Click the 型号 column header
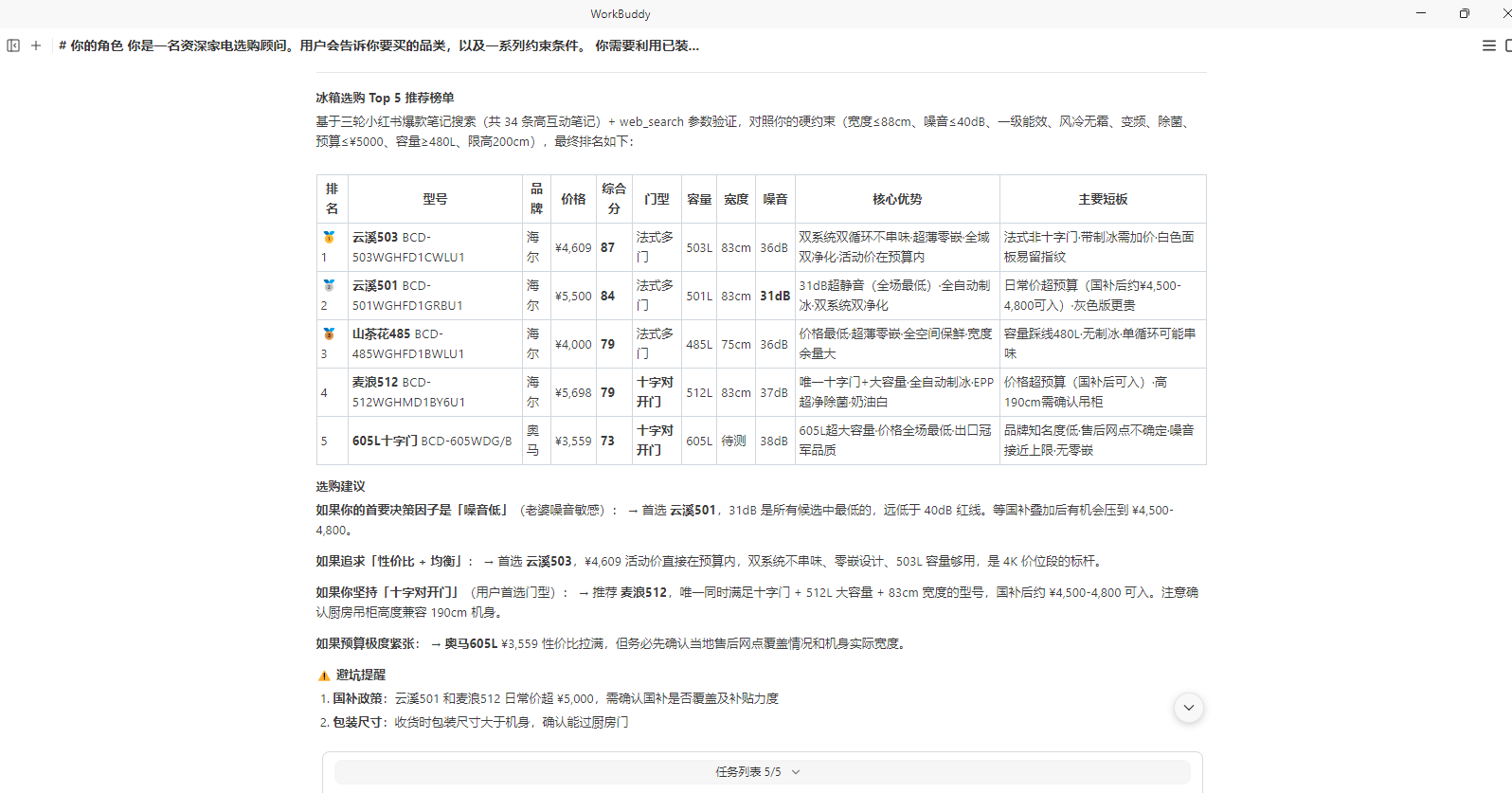Image resolution: width=1512 pixels, height=793 pixels. [x=435, y=199]
